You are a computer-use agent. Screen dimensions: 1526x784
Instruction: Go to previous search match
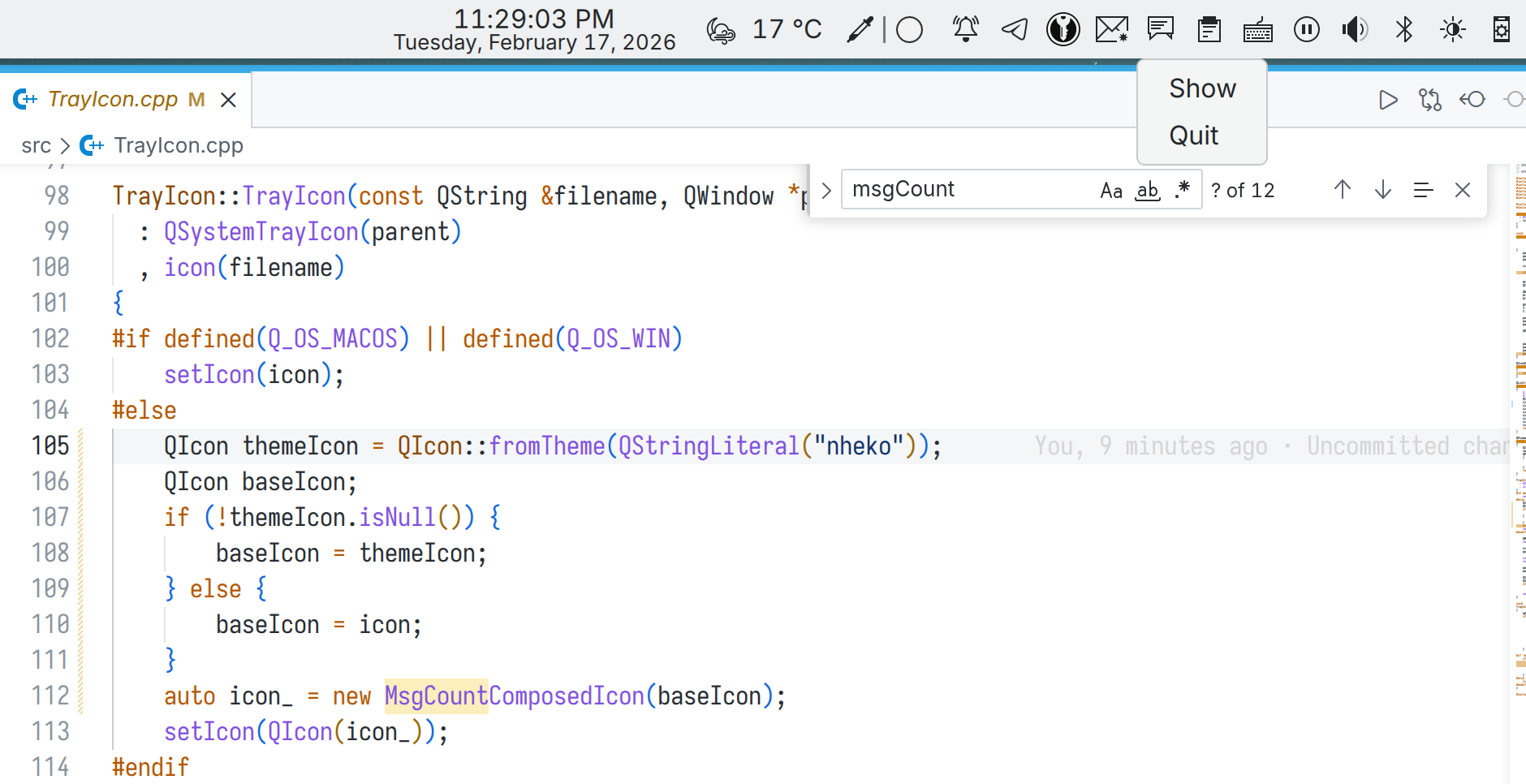(x=1342, y=190)
